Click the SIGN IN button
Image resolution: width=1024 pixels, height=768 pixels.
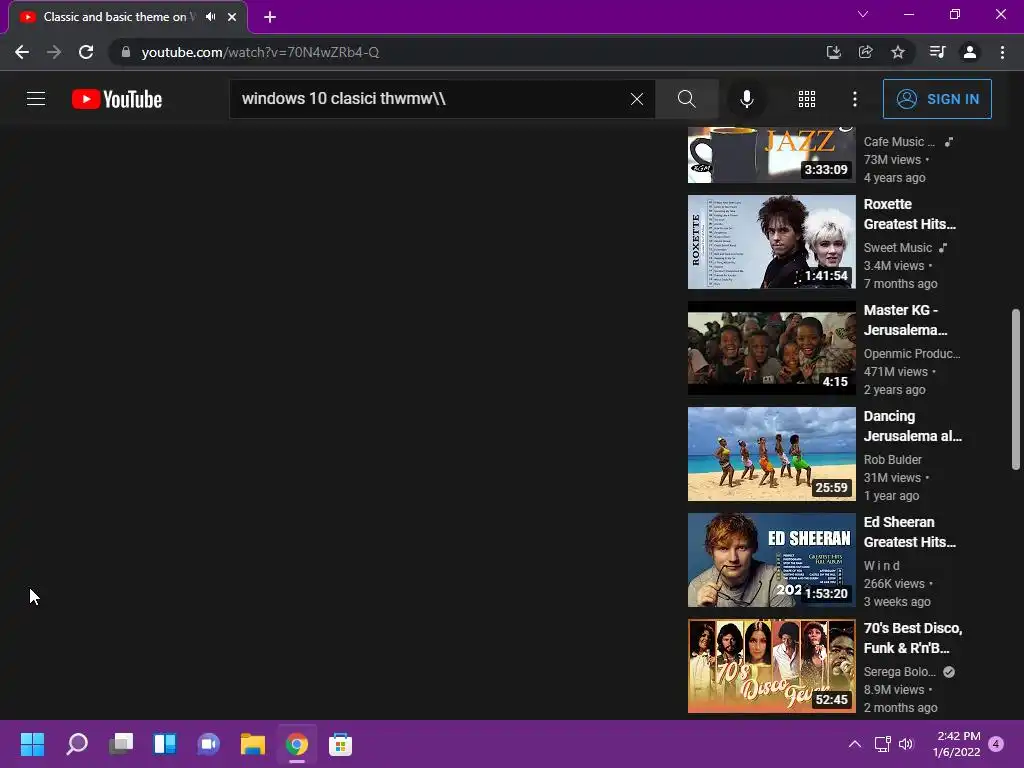[x=937, y=99]
